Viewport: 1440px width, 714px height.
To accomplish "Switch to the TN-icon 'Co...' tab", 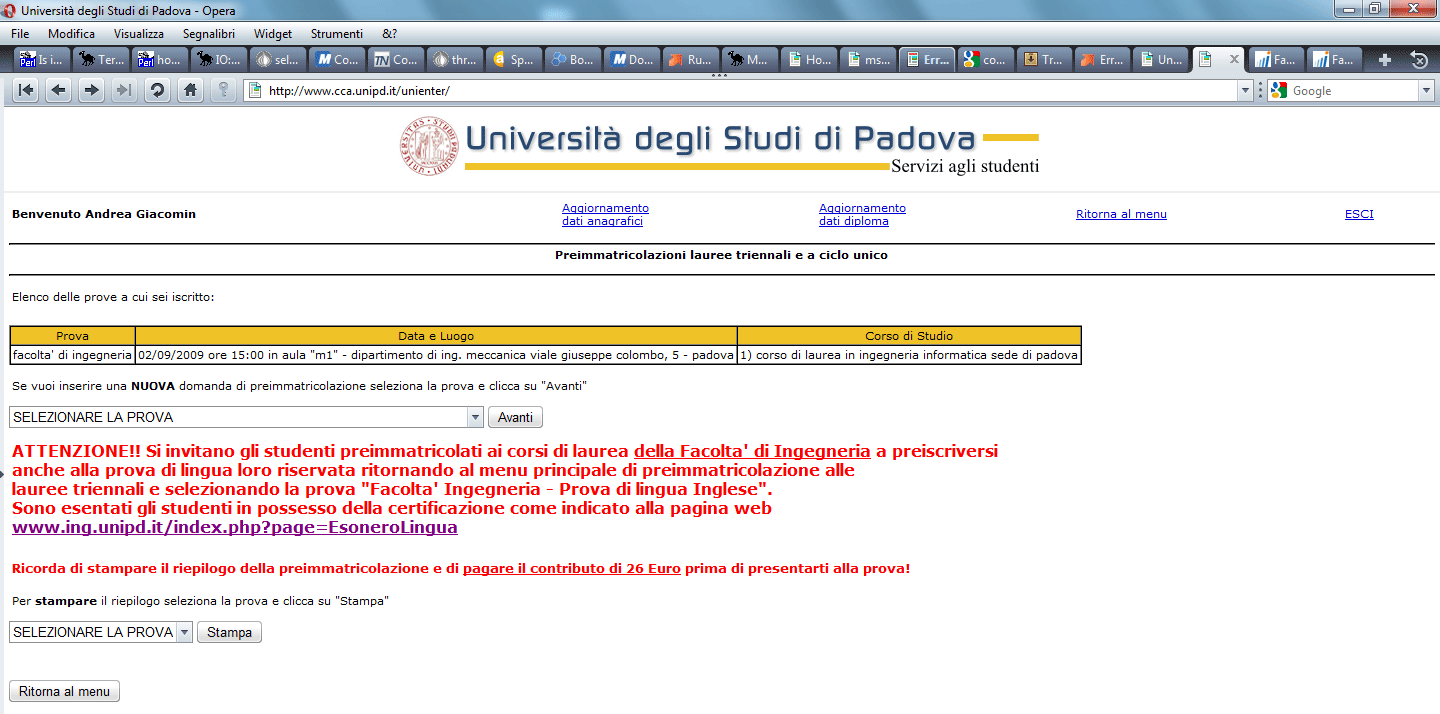I will [x=396, y=60].
